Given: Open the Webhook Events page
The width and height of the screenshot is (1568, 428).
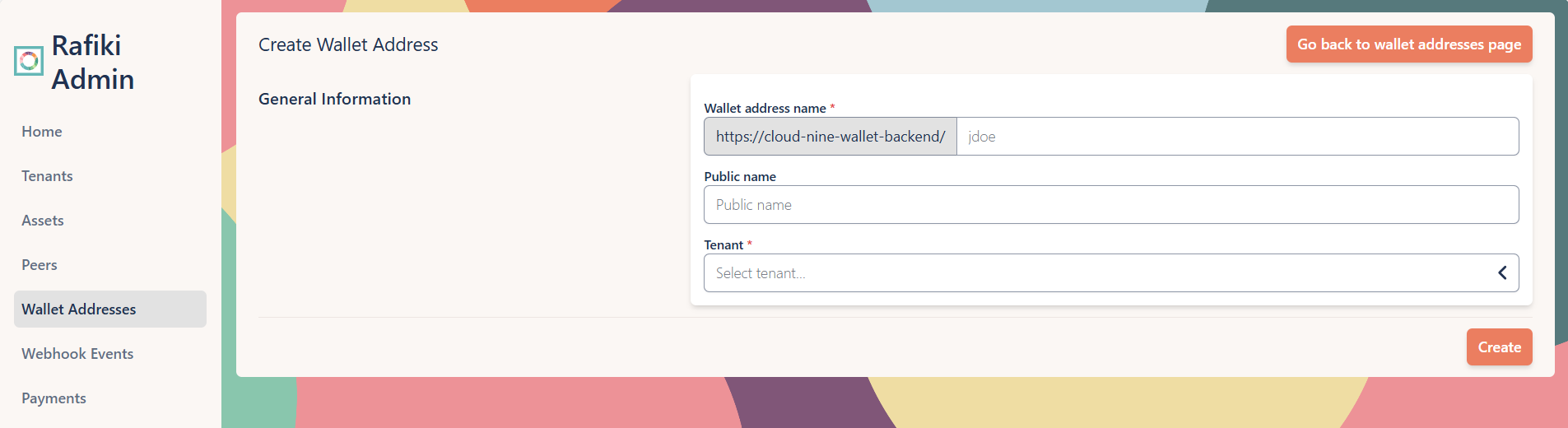Looking at the screenshot, I should click(x=77, y=354).
